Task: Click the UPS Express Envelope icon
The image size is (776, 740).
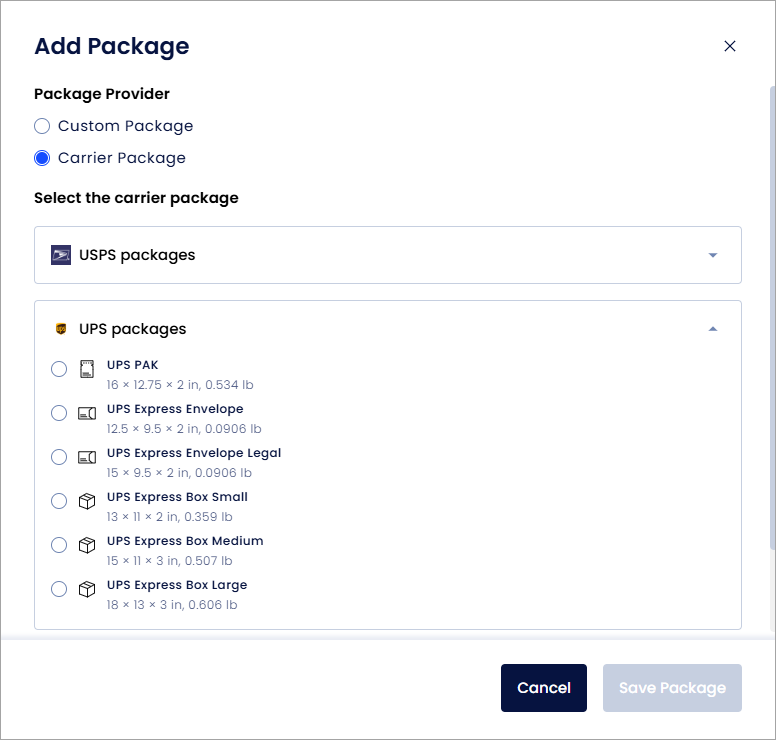Action: point(87,413)
